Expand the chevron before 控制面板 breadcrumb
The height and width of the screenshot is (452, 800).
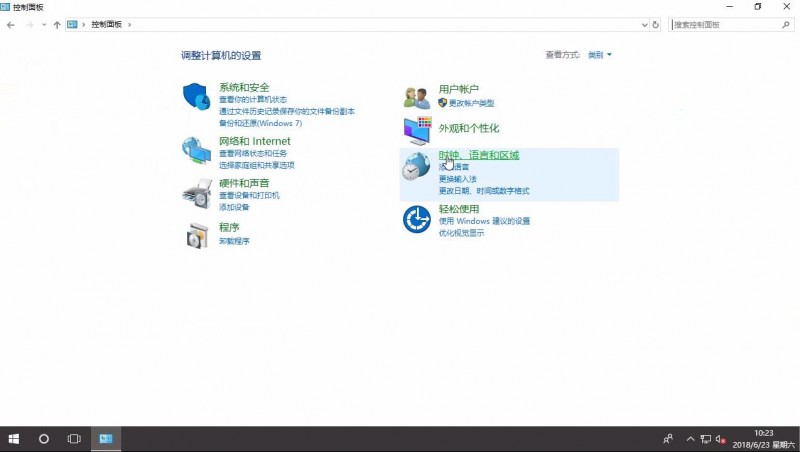84,24
